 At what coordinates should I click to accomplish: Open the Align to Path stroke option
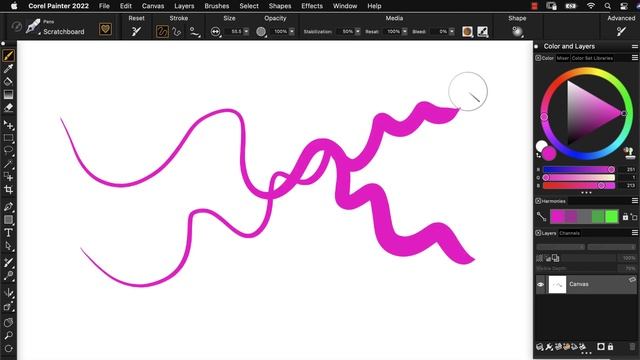click(195, 31)
